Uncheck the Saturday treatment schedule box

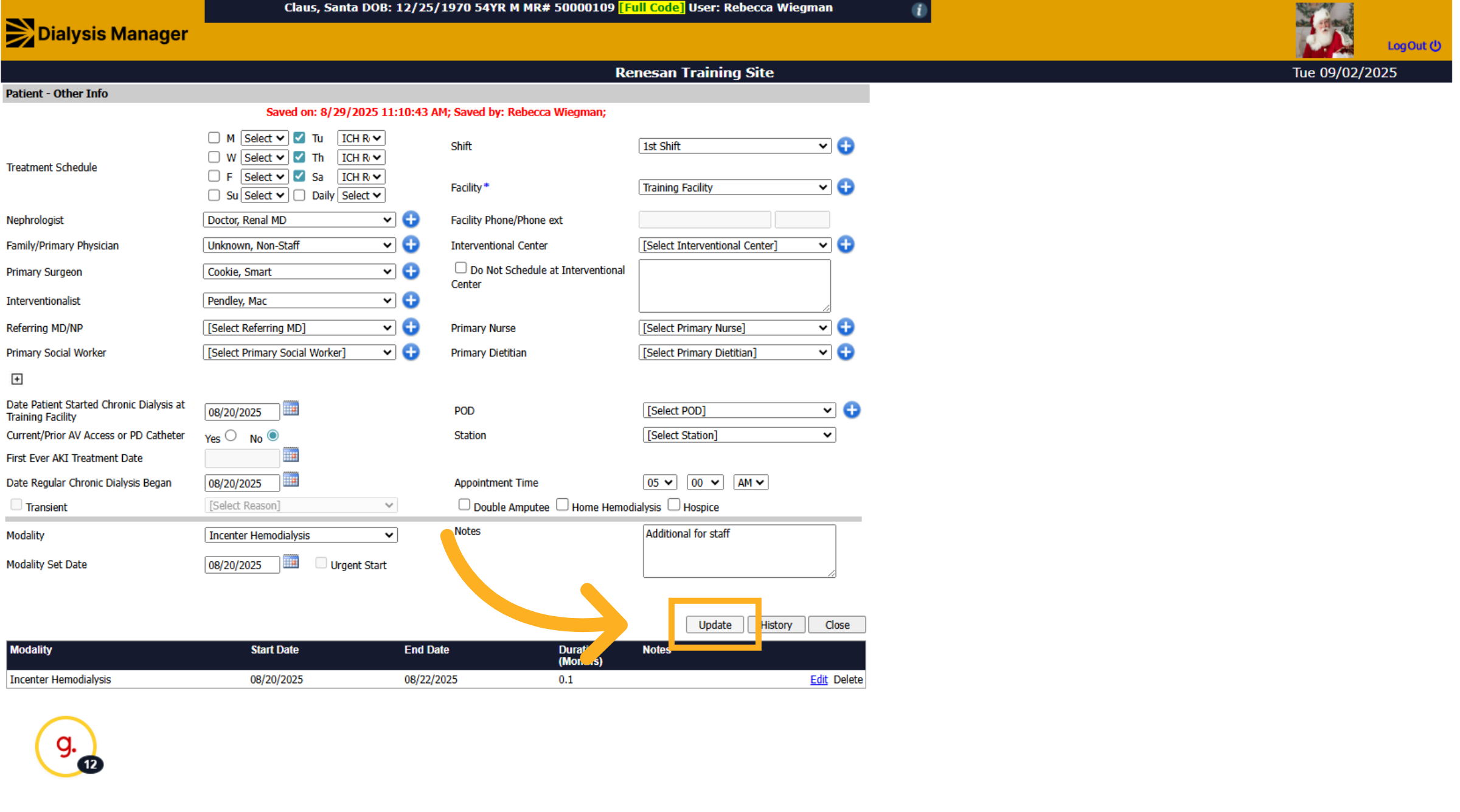301,177
